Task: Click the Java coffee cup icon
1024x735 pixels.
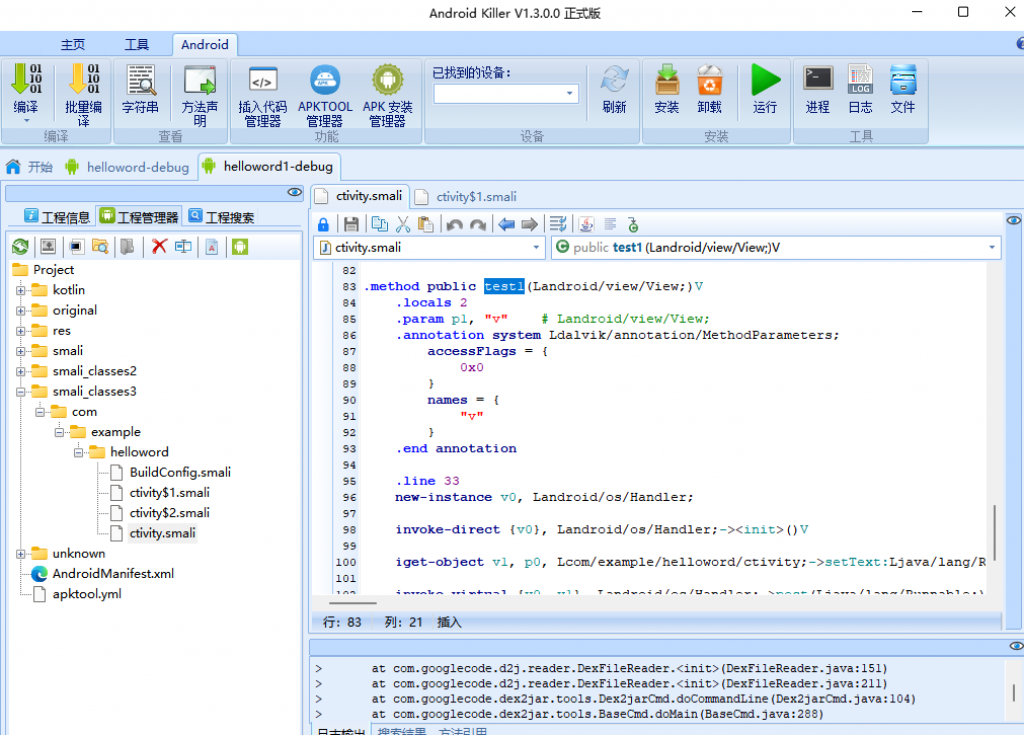Action: point(586,224)
